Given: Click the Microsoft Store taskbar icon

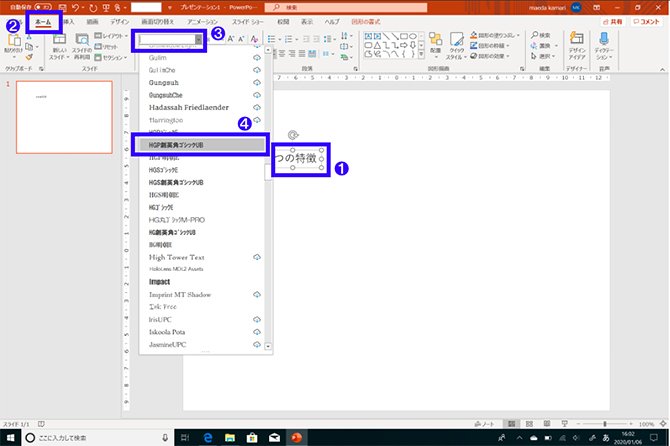Looking at the screenshot, I should pyautogui.click(x=252, y=437).
